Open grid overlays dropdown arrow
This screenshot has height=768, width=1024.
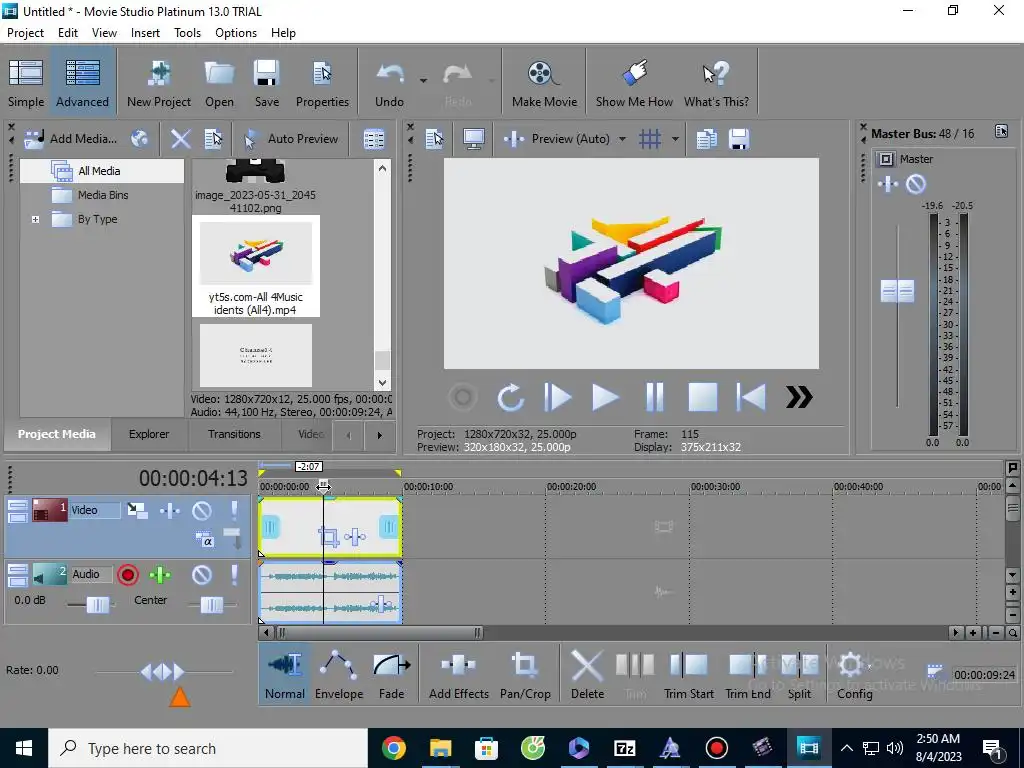pos(675,138)
